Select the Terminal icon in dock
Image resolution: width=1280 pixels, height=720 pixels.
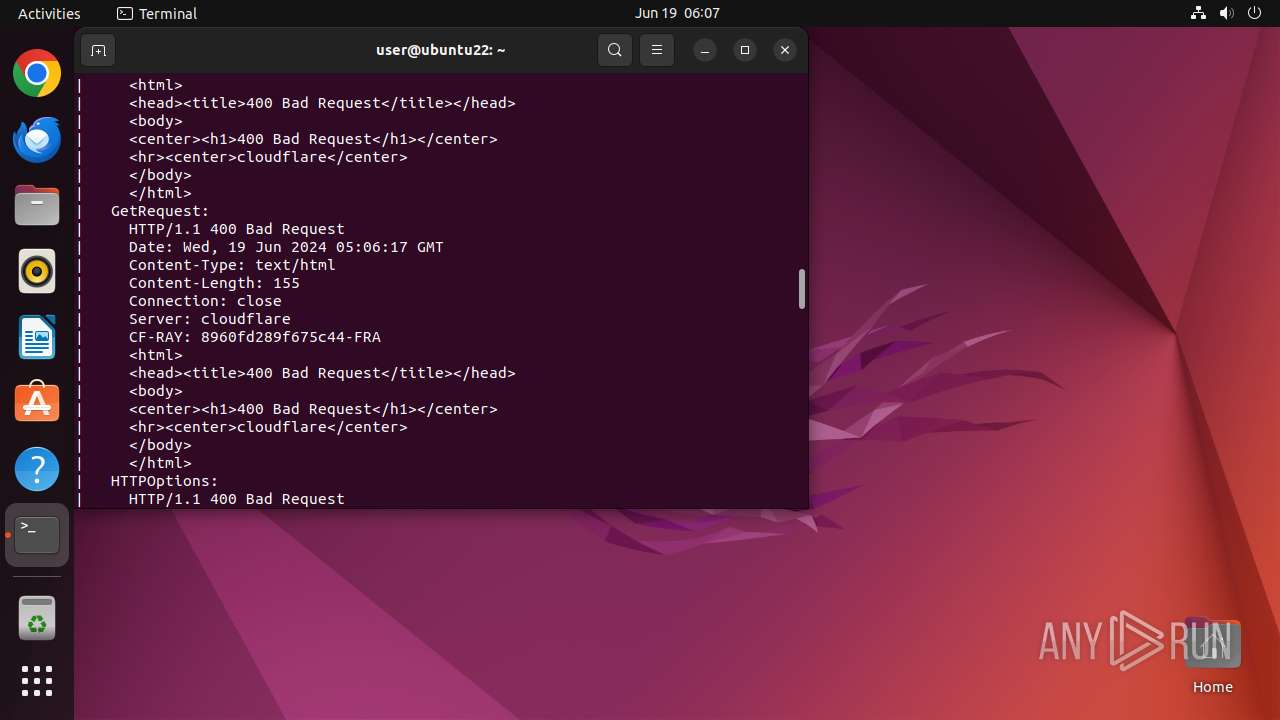pyautogui.click(x=37, y=535)
